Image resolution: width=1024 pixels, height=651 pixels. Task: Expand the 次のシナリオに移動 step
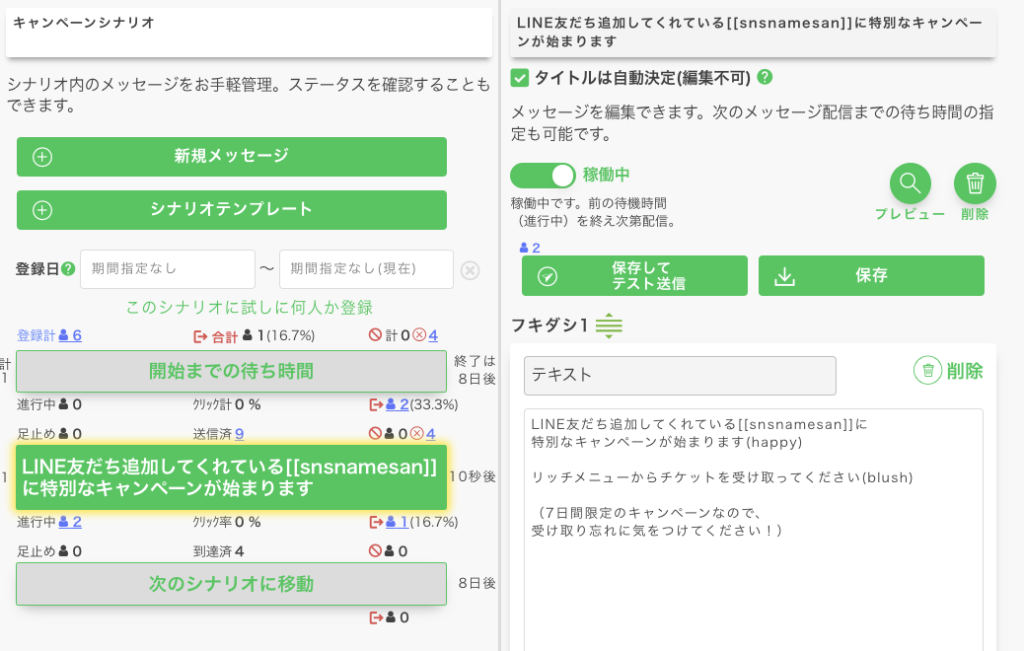point(231,583)
